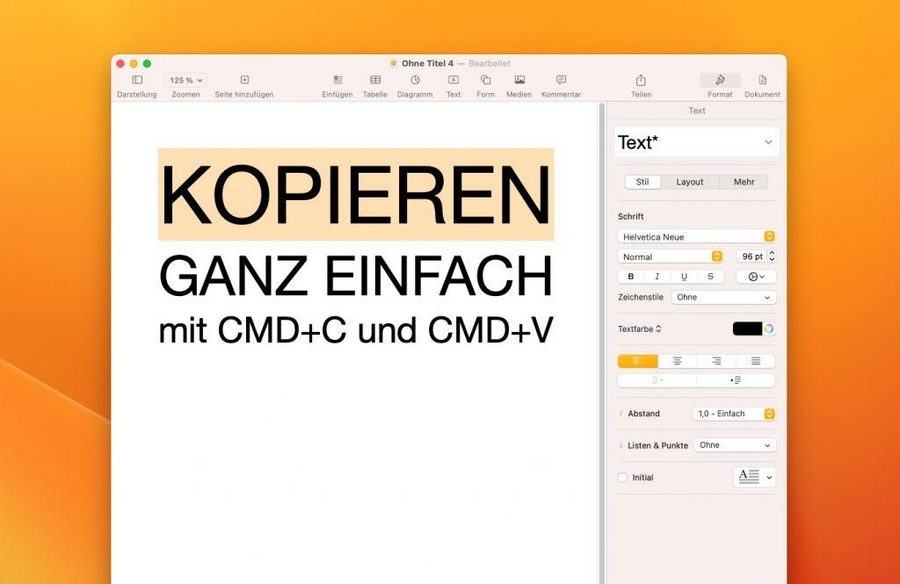Click the Seite hinzufügen icon

click(x=244, y=80)
